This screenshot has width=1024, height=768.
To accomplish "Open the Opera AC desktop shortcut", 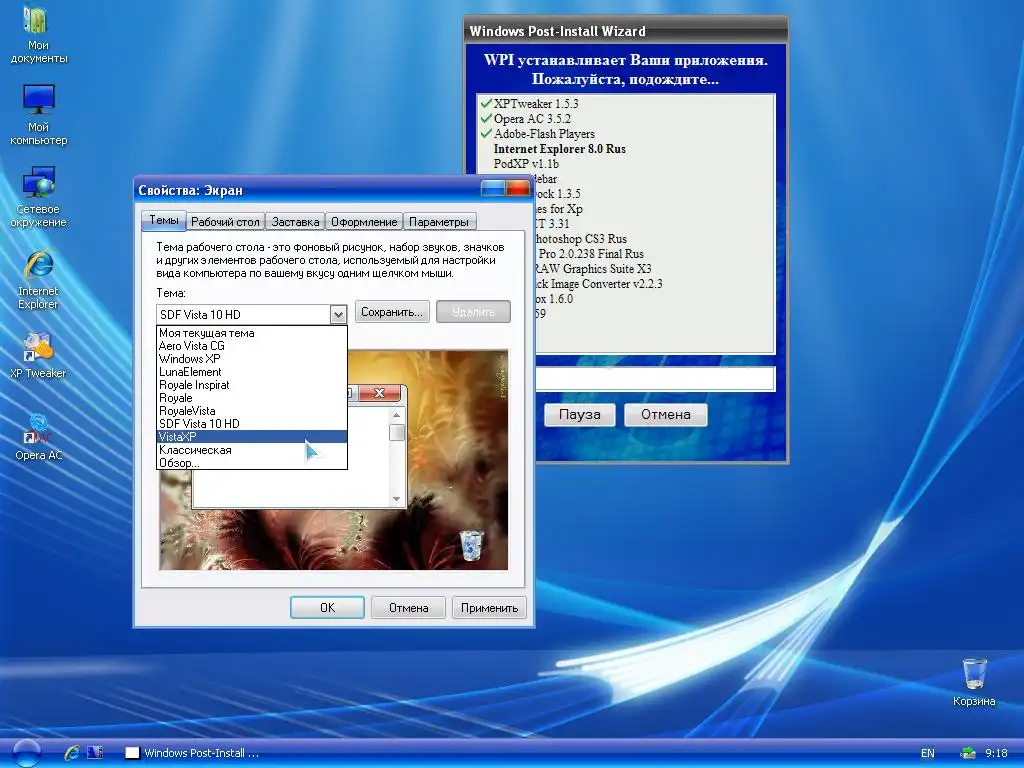I will point(38,436).
